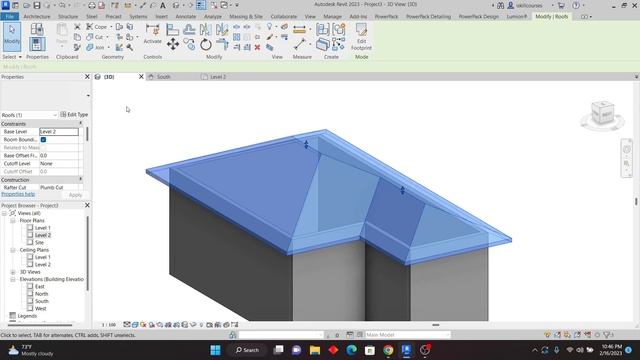Viewport: 640px width, 360px height.
Task: Click the red Delete X icon
Action: pyautogui.click(x=257, y=47)
